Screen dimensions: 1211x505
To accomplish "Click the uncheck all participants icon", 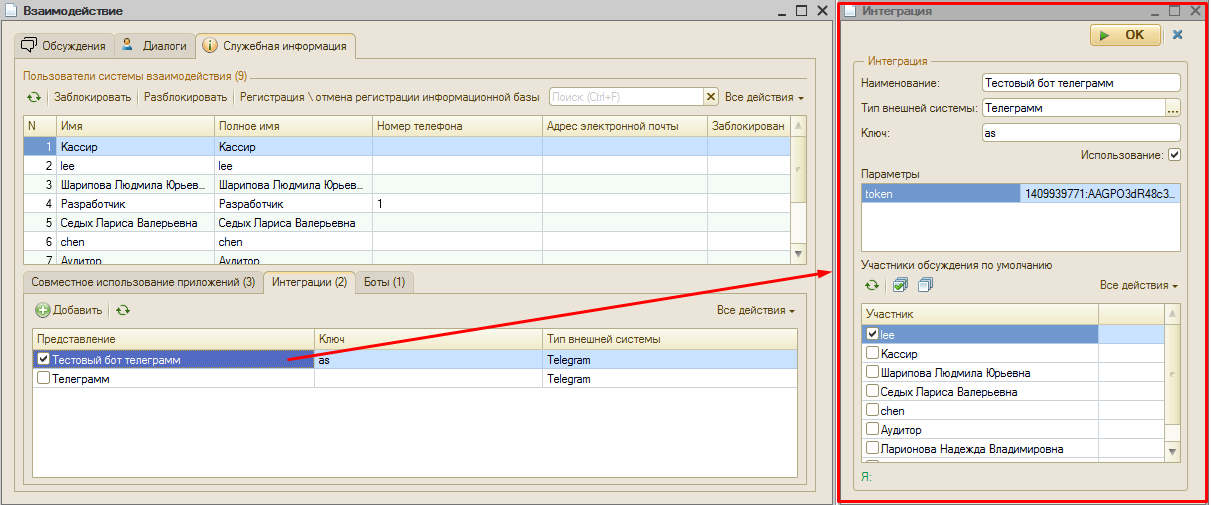I will point(925,285).
